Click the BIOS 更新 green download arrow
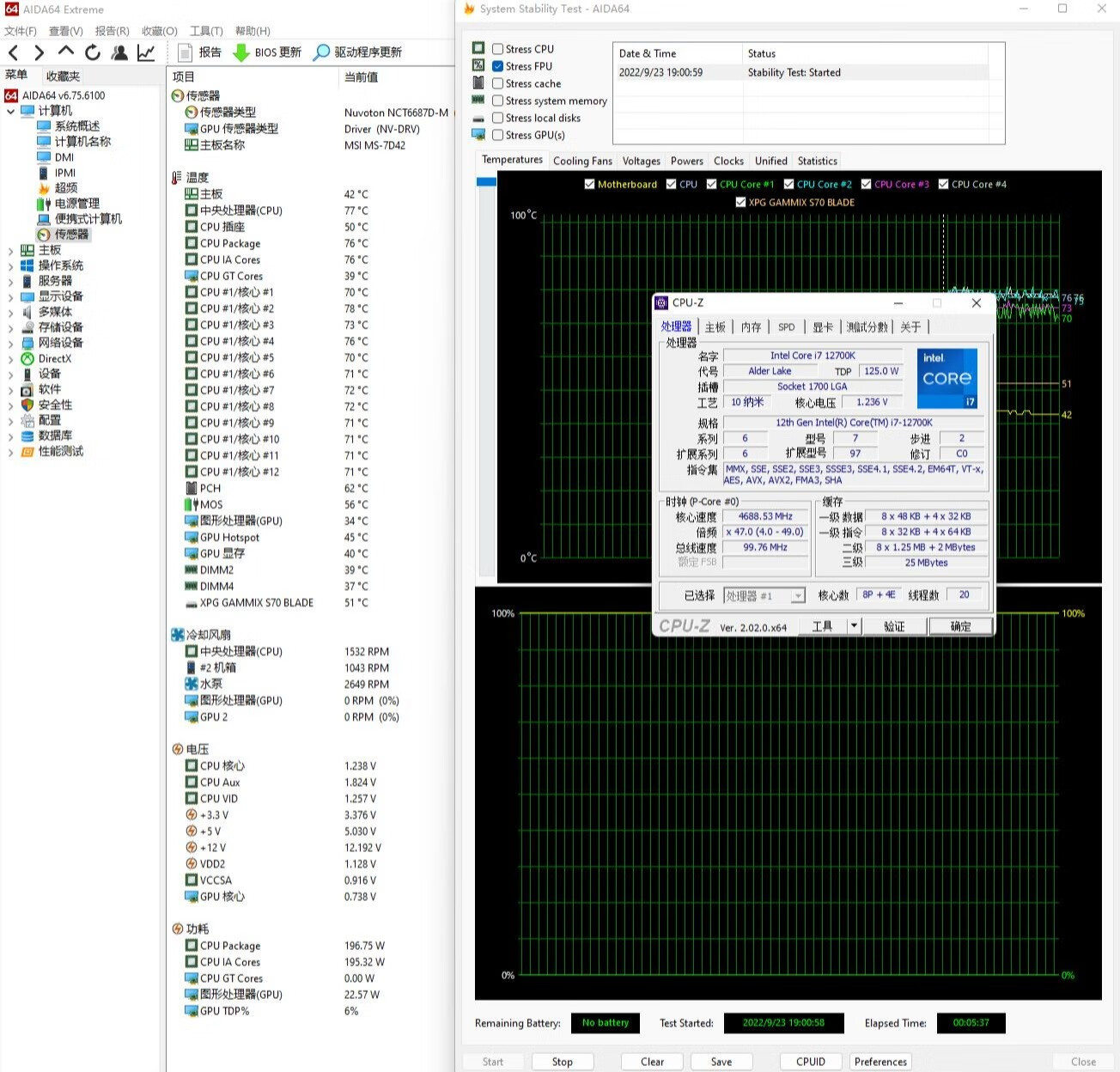The image size is (1120, 1072). coord(241,52)
